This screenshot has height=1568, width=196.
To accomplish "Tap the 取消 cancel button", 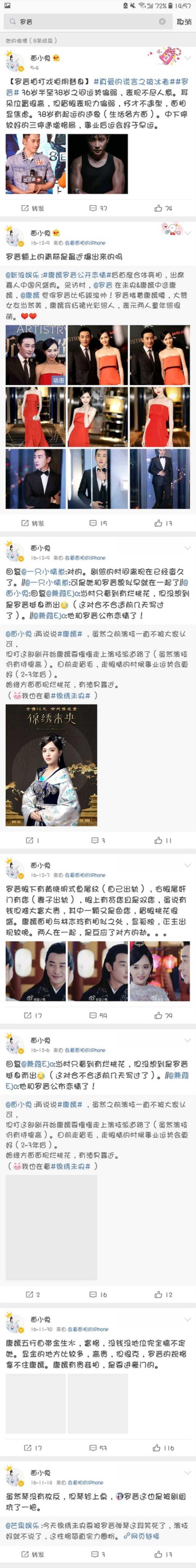I will tap(184, 21).
